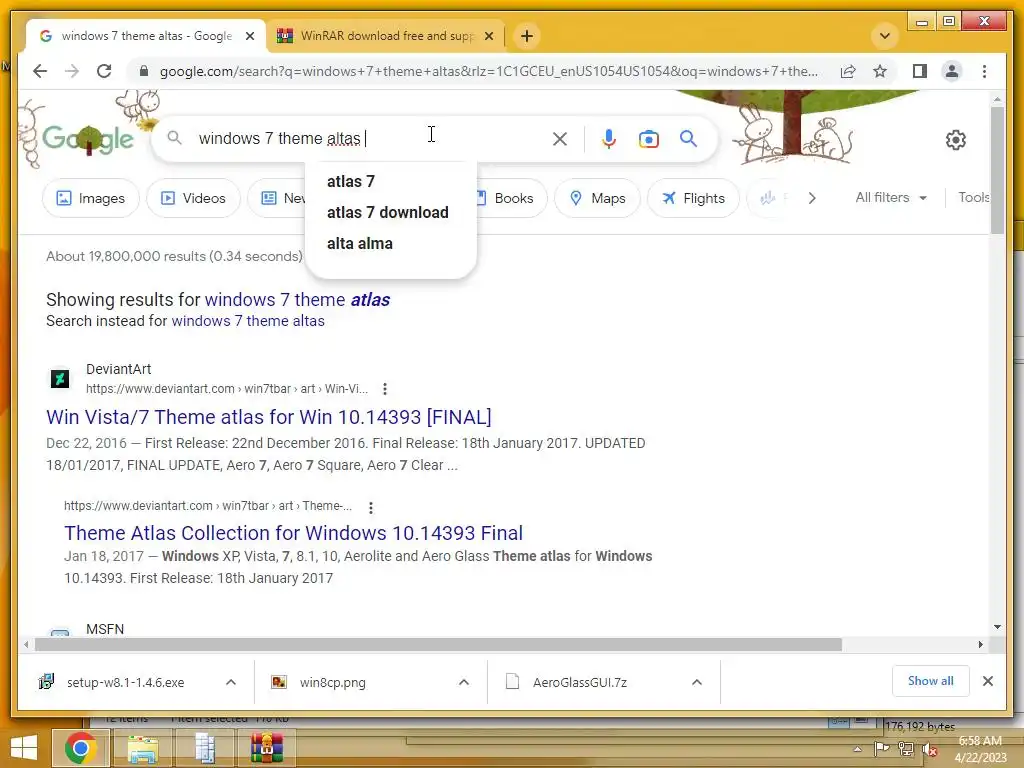Open options for Theme Atlas Collection result
Viewport: 1024px width, 768px height.
370,507
